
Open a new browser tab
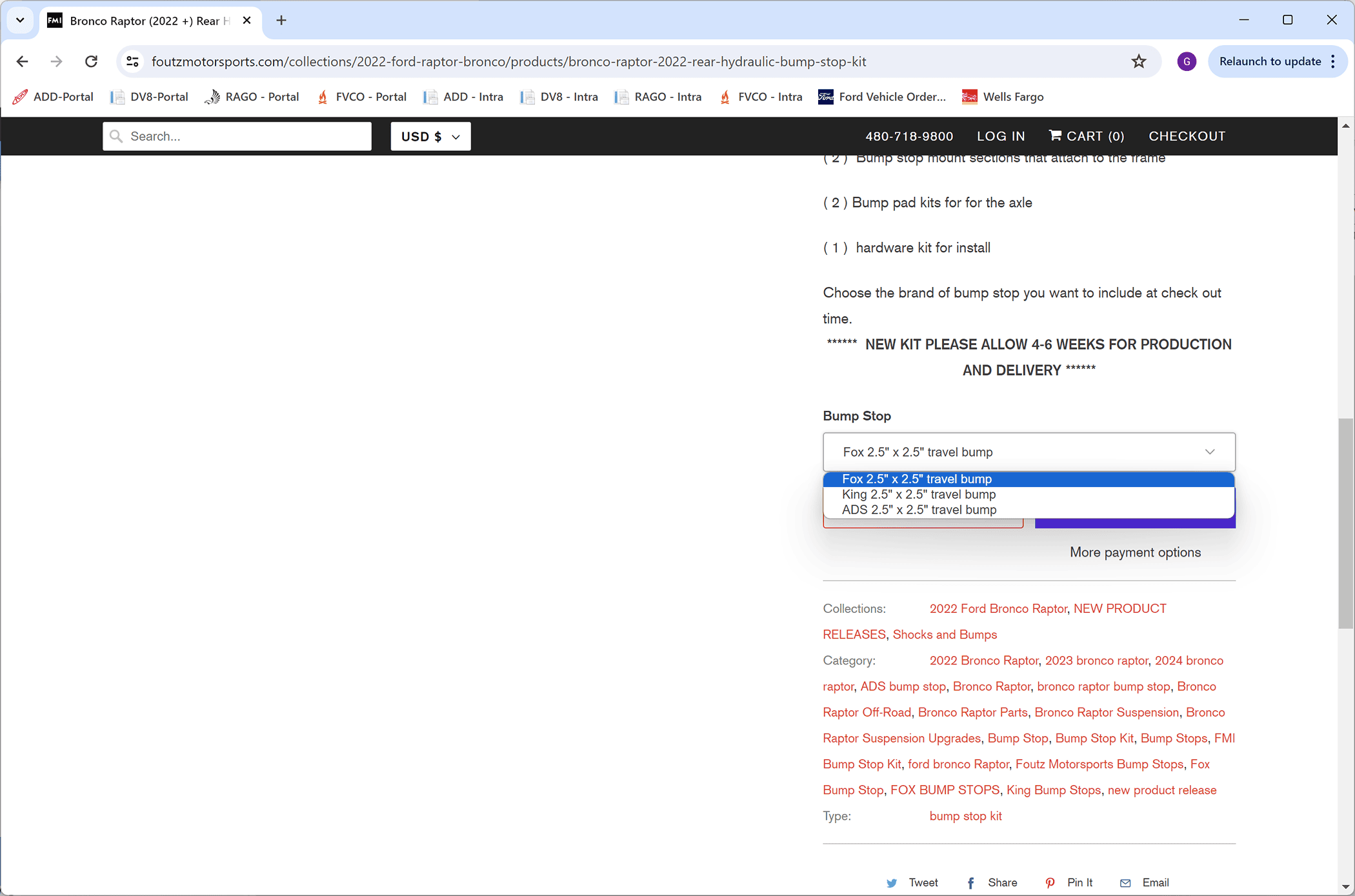click(x=281, y=21)
